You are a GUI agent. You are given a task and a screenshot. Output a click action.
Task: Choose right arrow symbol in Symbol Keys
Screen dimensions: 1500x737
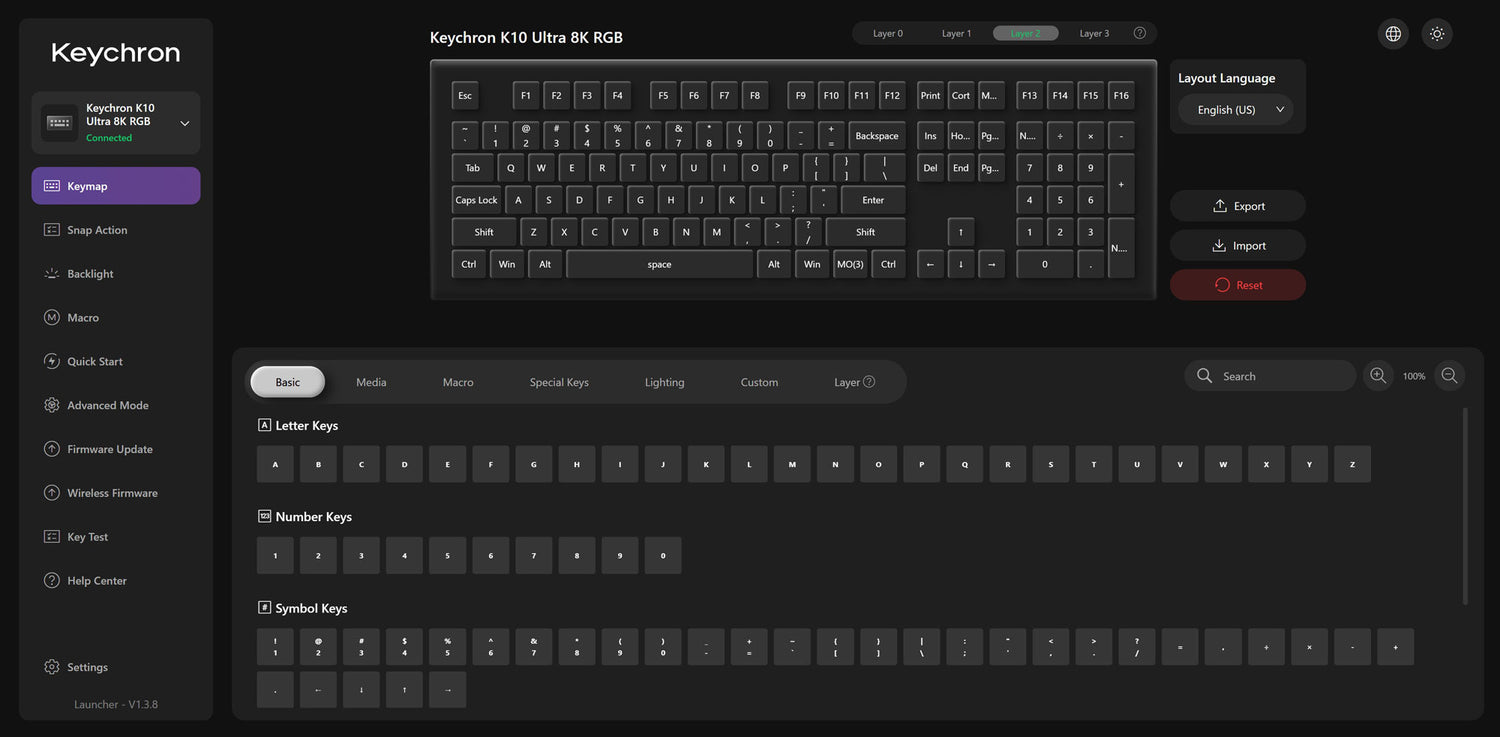tap(447, 690)
